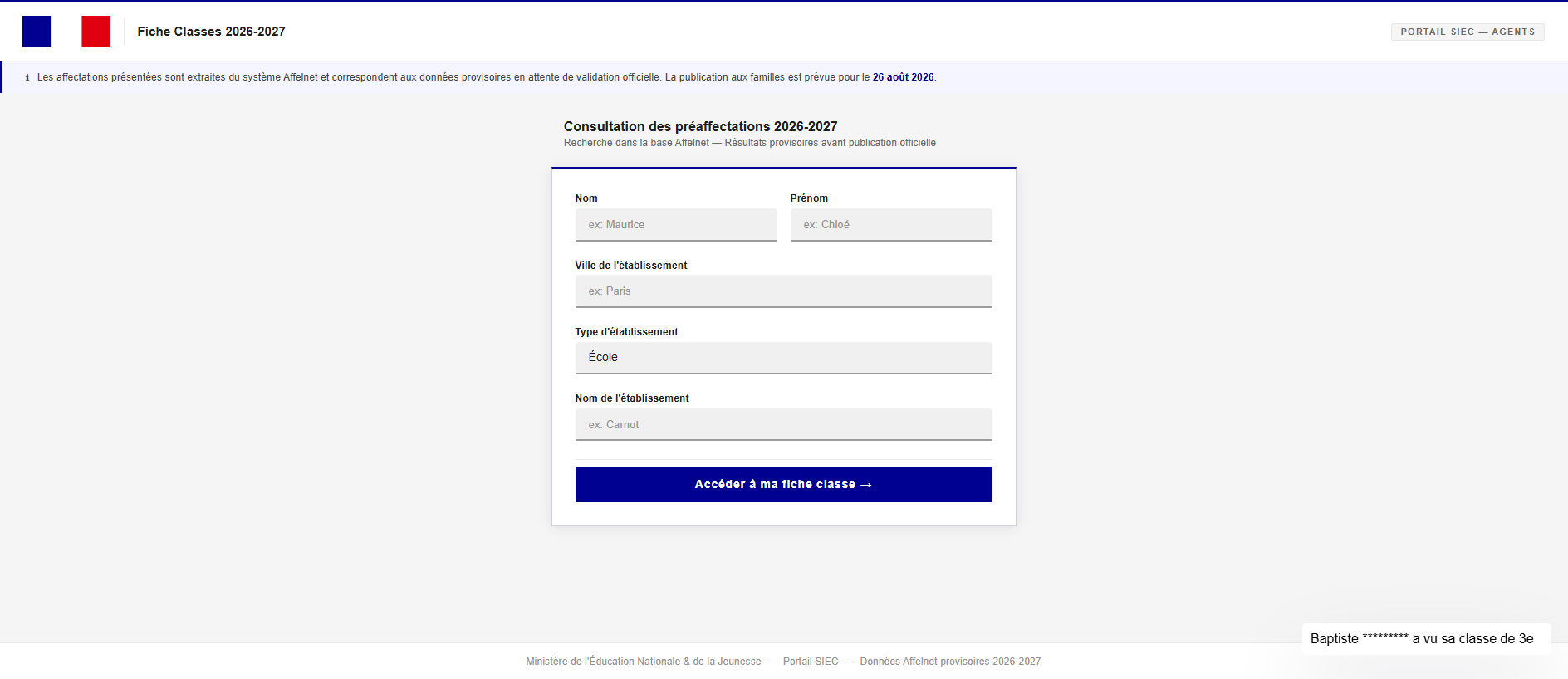Click the Ville de l'établissement label
Viewport: 1568px width, 679px height.
pos(631,266)
